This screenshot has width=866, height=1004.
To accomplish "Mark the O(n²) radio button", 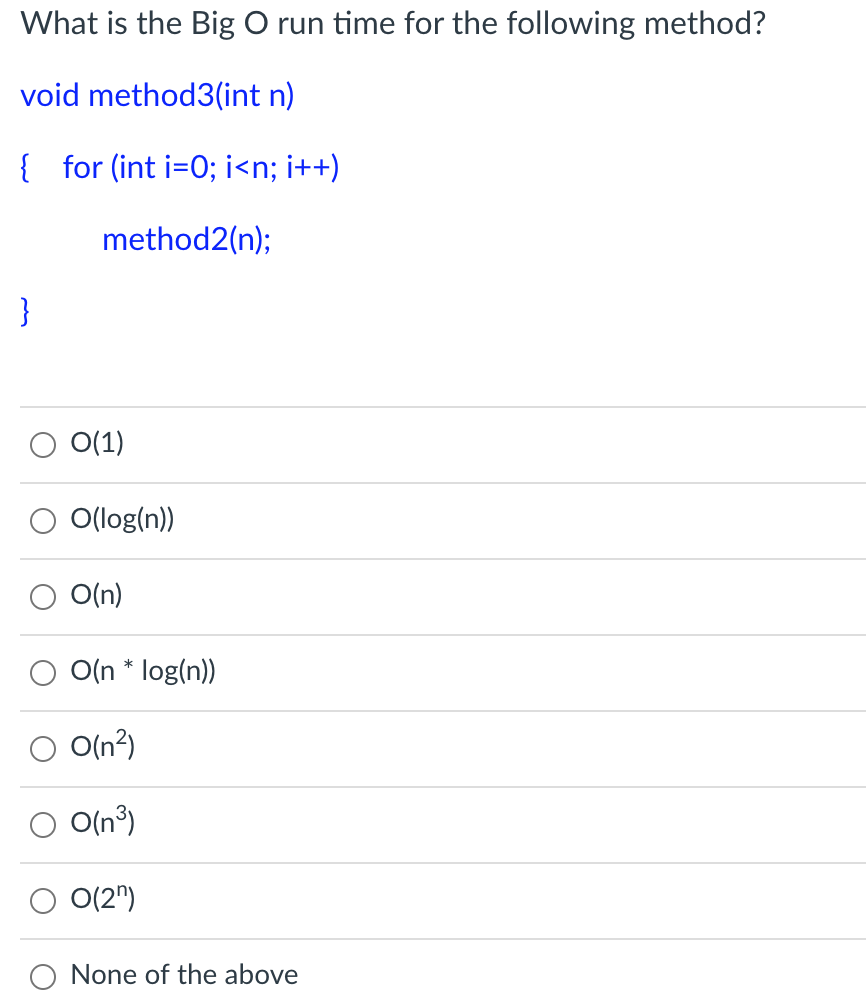I will pos(43,749).
